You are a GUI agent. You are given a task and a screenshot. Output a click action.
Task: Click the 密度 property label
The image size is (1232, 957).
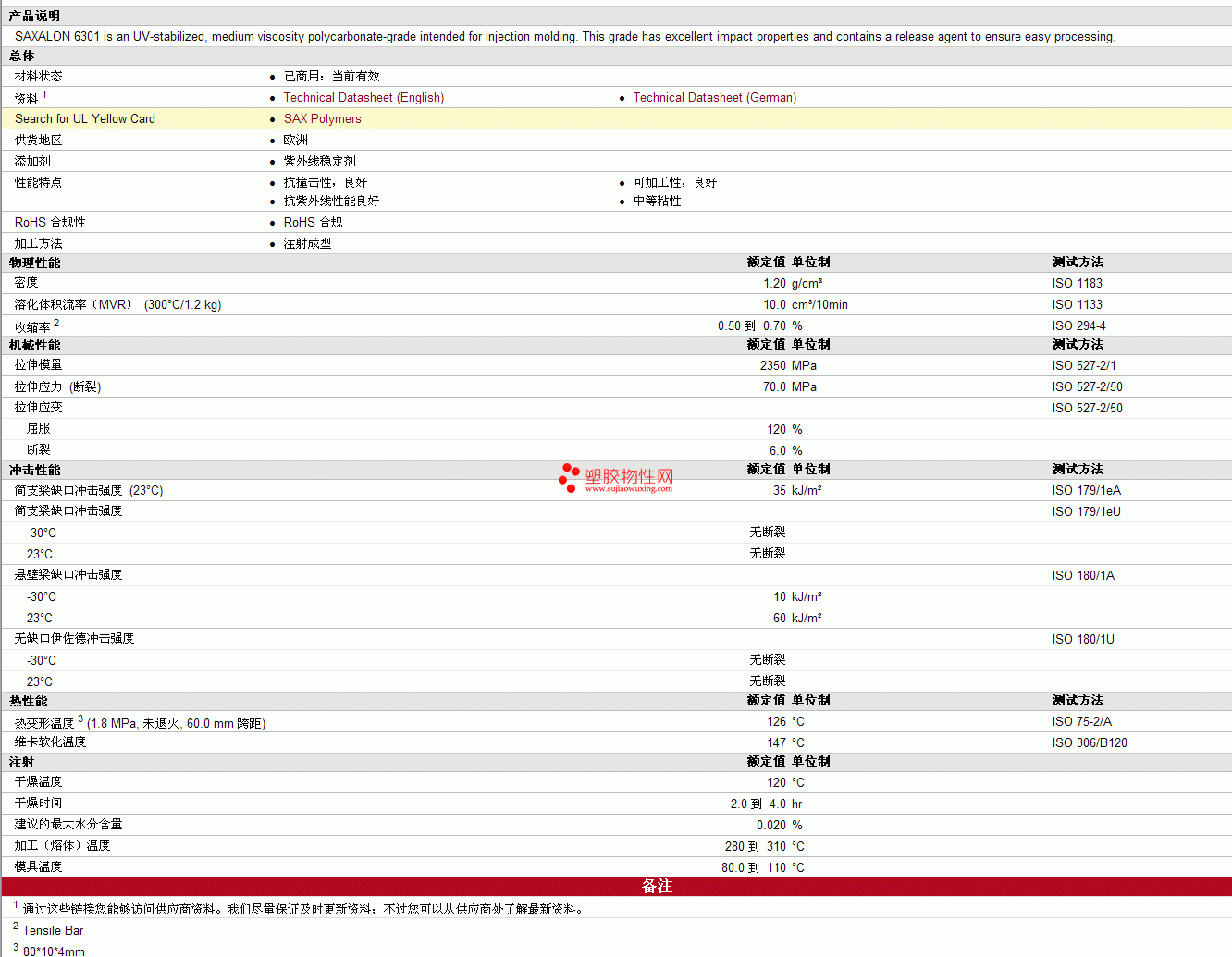27,283
